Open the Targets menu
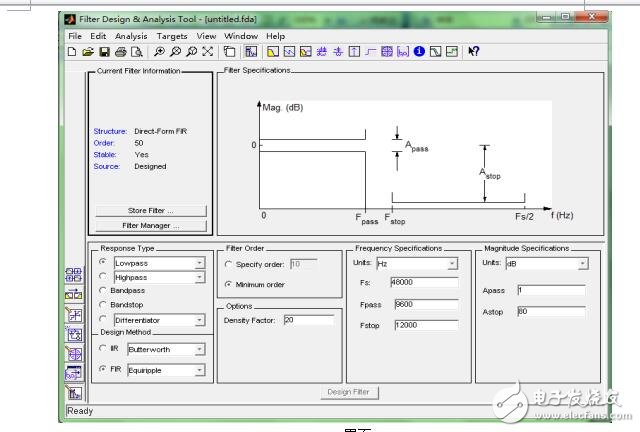This screenshot has width=640, height=432. 172,36
